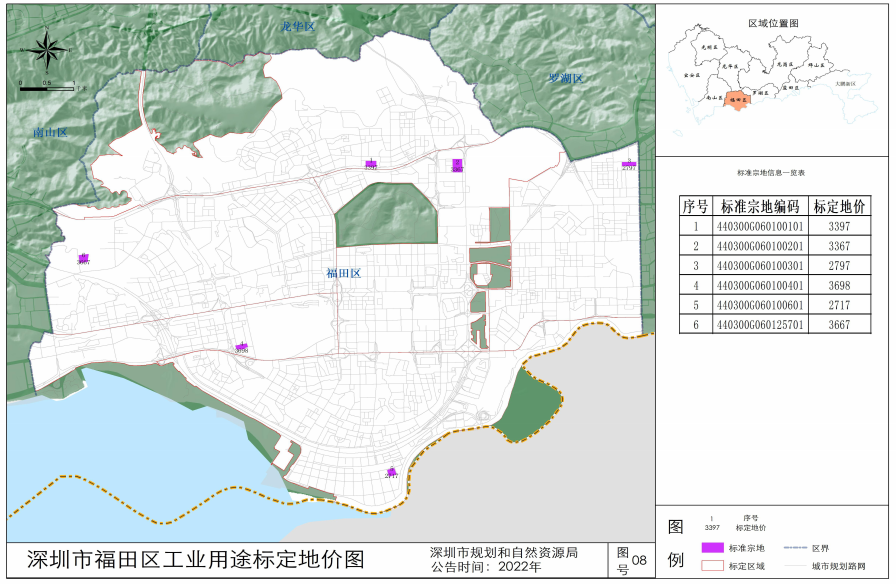Select parcel code 440300G060100101 in the table
The image size is (896, 584).
(759, 226)
